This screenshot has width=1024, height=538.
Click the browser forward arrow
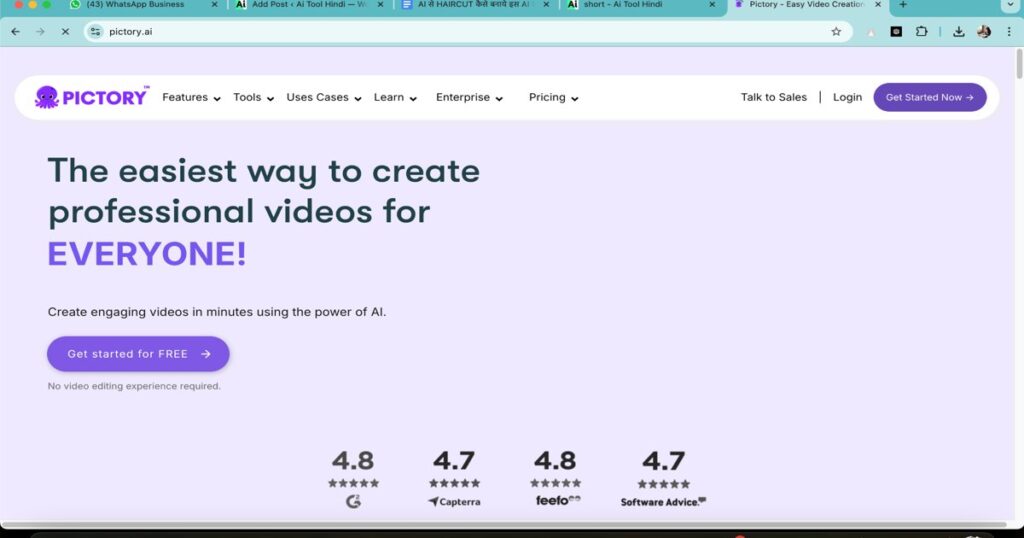(40, 31)
